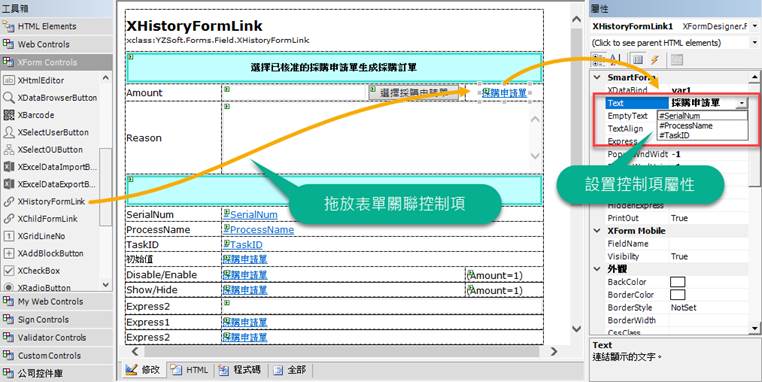Pick the XCheckBox control from toolbox

pos(38,271)
